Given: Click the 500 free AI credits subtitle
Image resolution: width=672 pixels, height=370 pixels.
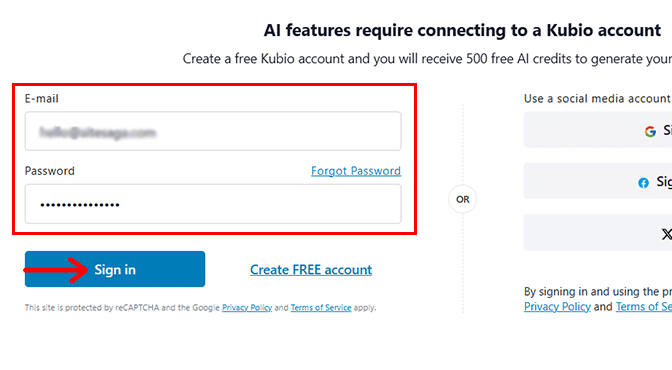Looking at the screenshot, I should 427,59.
